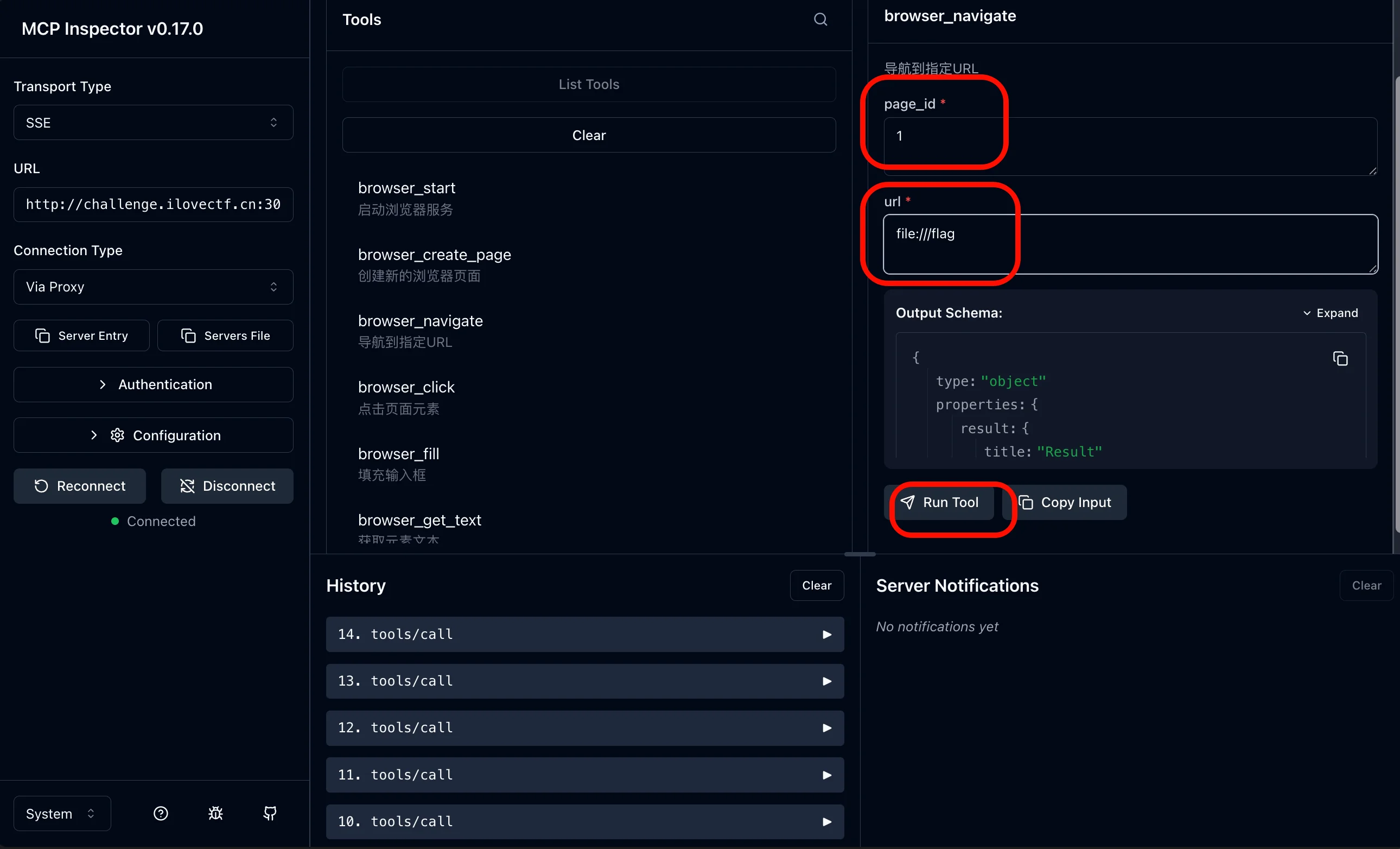This screenshot has height=849, width=1400.
Task: Expand the Configuration section
Action: [x=154, y=435]
